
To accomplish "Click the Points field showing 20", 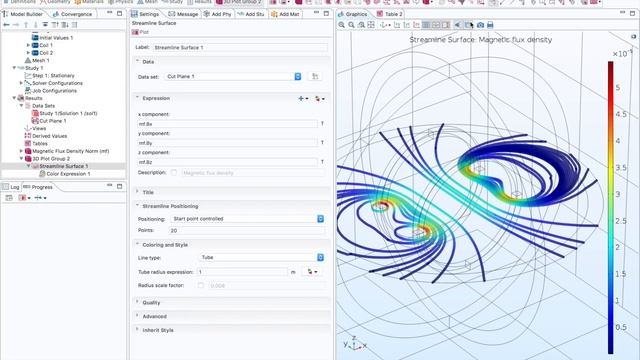I will tap(247, 230).
